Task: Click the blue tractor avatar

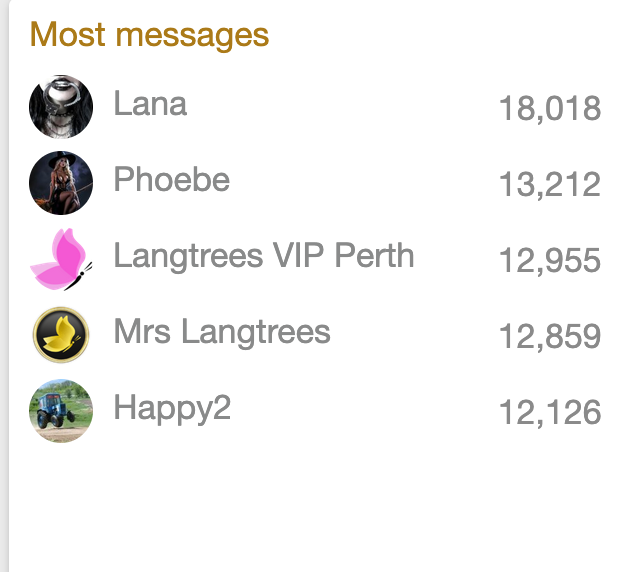Action: point(61,411)
